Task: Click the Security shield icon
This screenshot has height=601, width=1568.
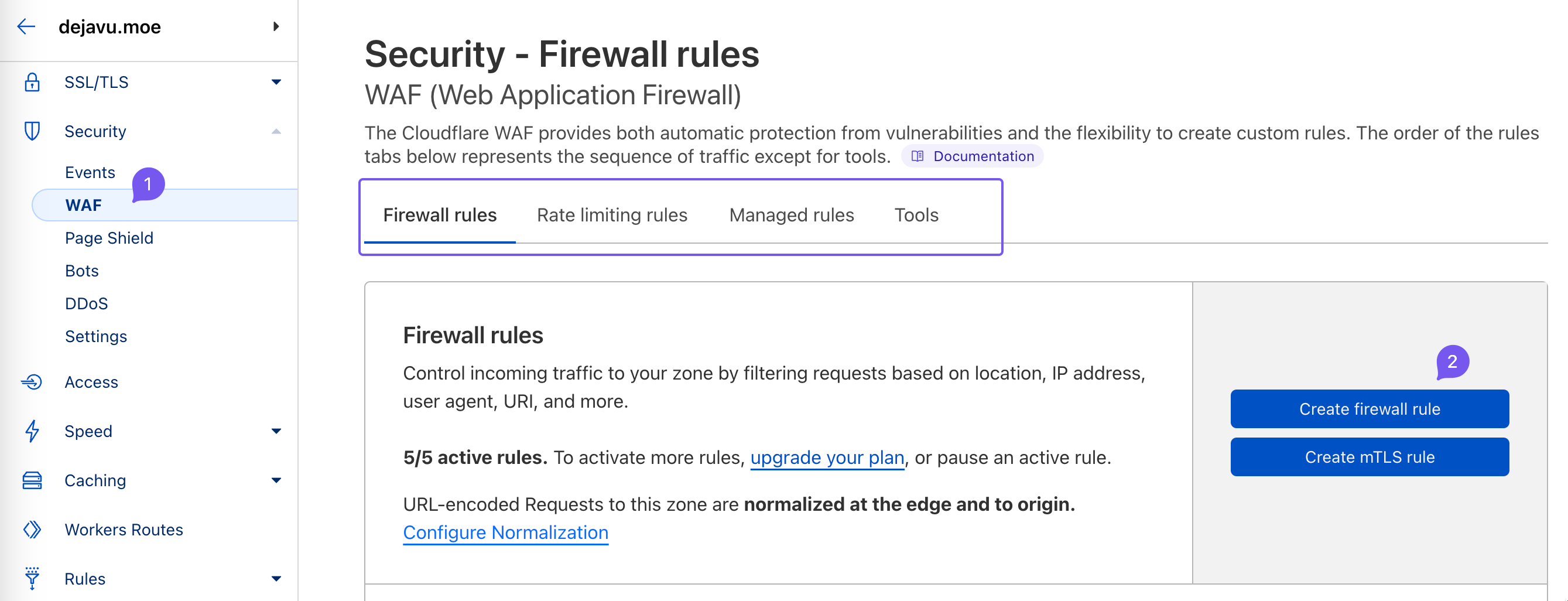Action: coord(32,131)
